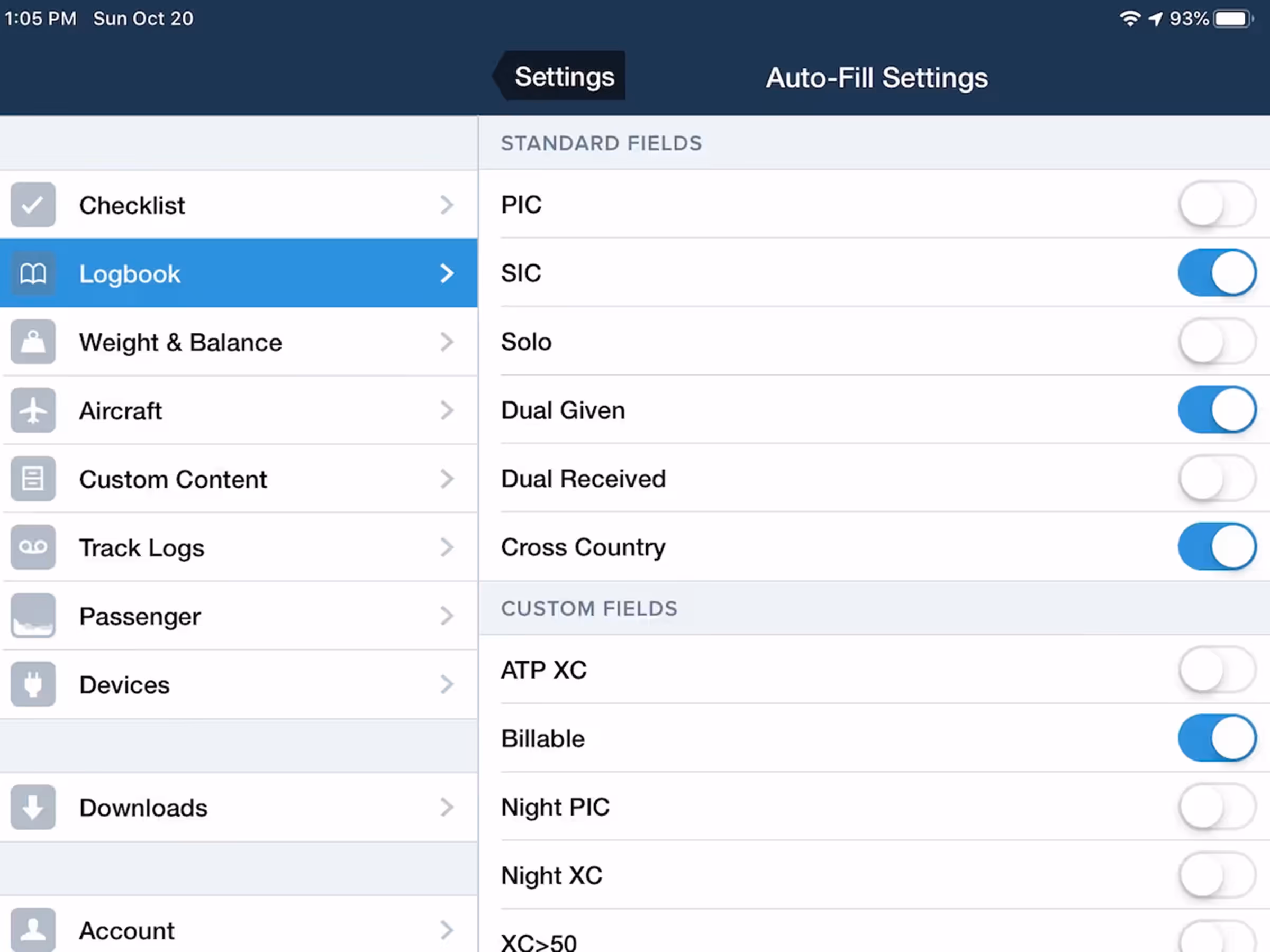The image size is (1270, 952).
Task: Open the Track Logs settings entry
Action: coord(142,548)
